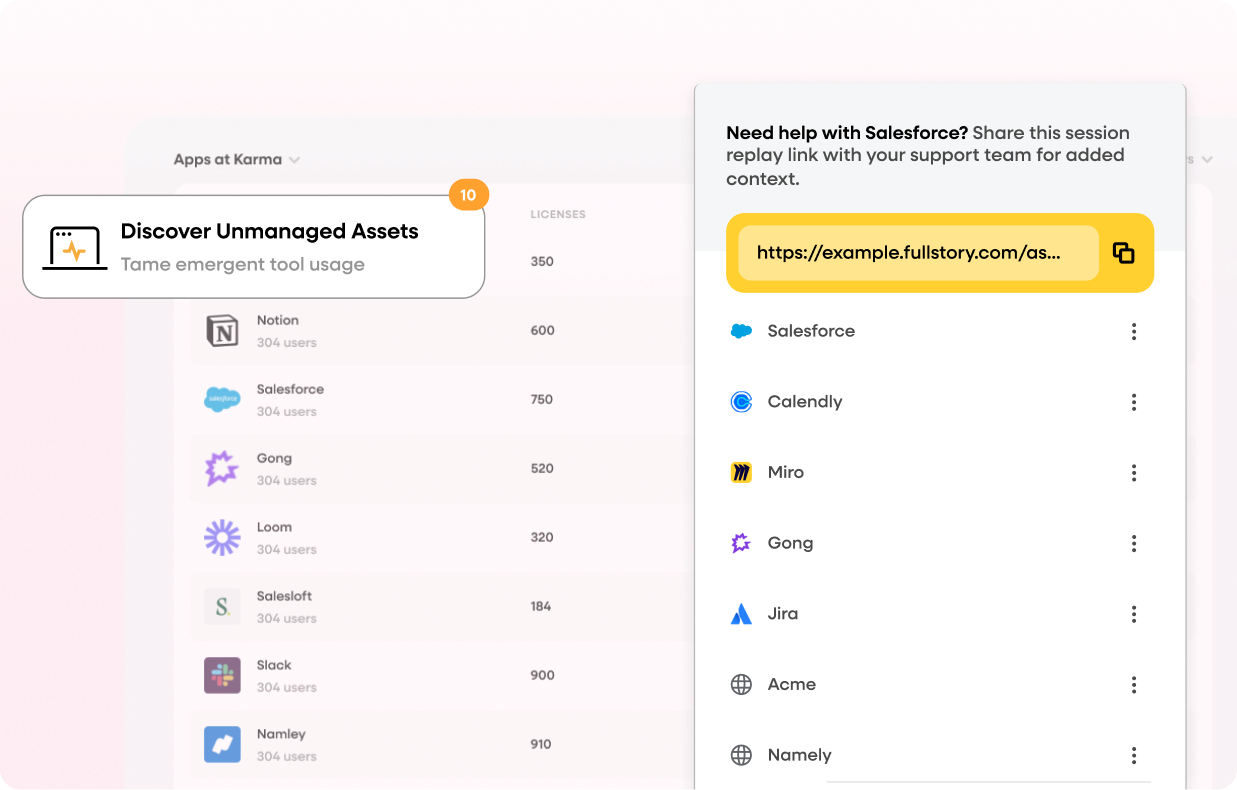The image size is (1237, 790).
Task: Expand the Apps at Karma dropdown
Action: [x=237, y=159]
